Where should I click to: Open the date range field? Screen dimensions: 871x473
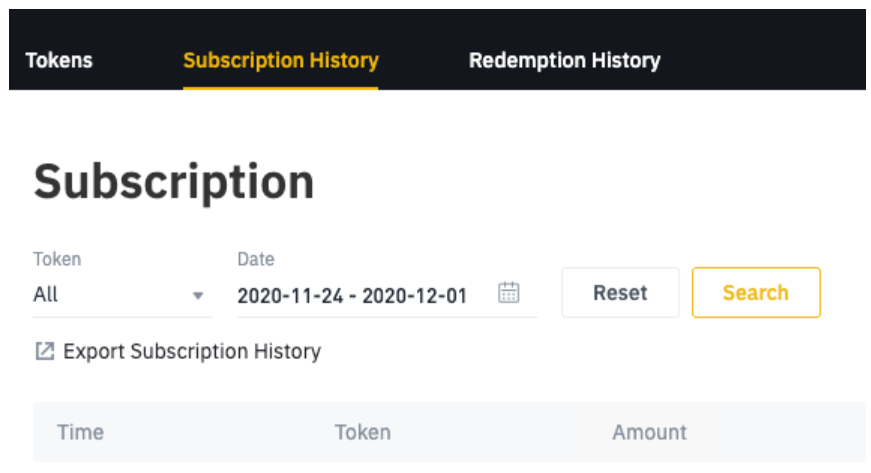pyautogui.click(x=387, y=295)
